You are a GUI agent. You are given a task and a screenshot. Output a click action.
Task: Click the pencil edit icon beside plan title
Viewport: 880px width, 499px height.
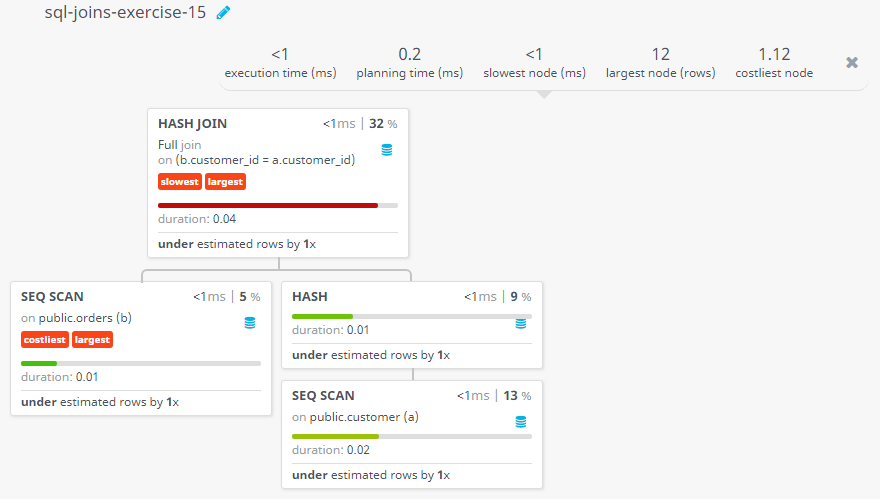[x=223, y=12]
